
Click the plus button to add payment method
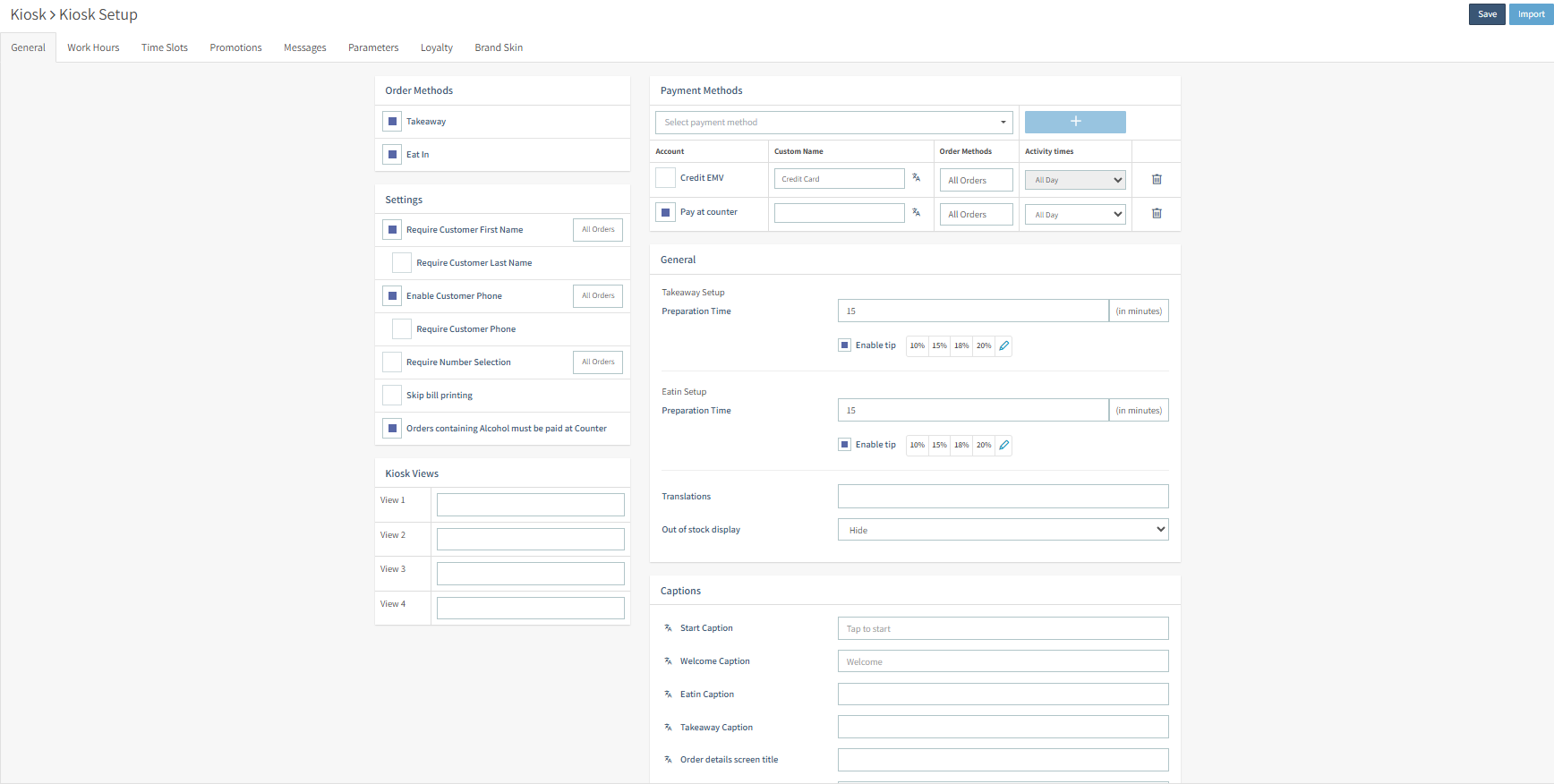[1075, 122]
